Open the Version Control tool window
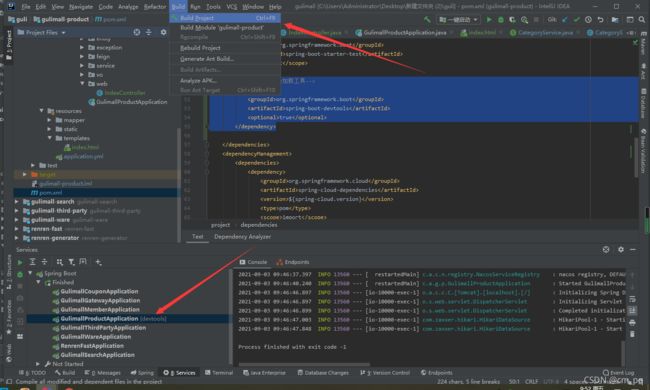Viewport: 650px width, 390px height. 385,373
